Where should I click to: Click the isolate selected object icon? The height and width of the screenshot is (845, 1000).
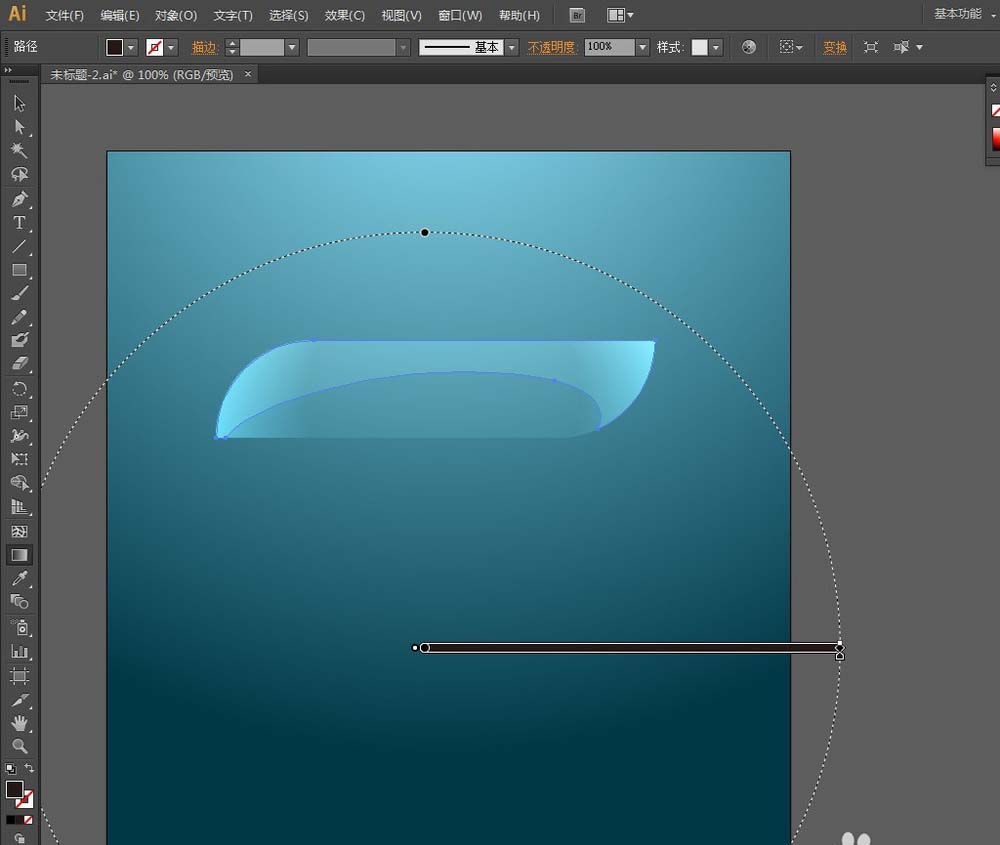pos(871,47)
